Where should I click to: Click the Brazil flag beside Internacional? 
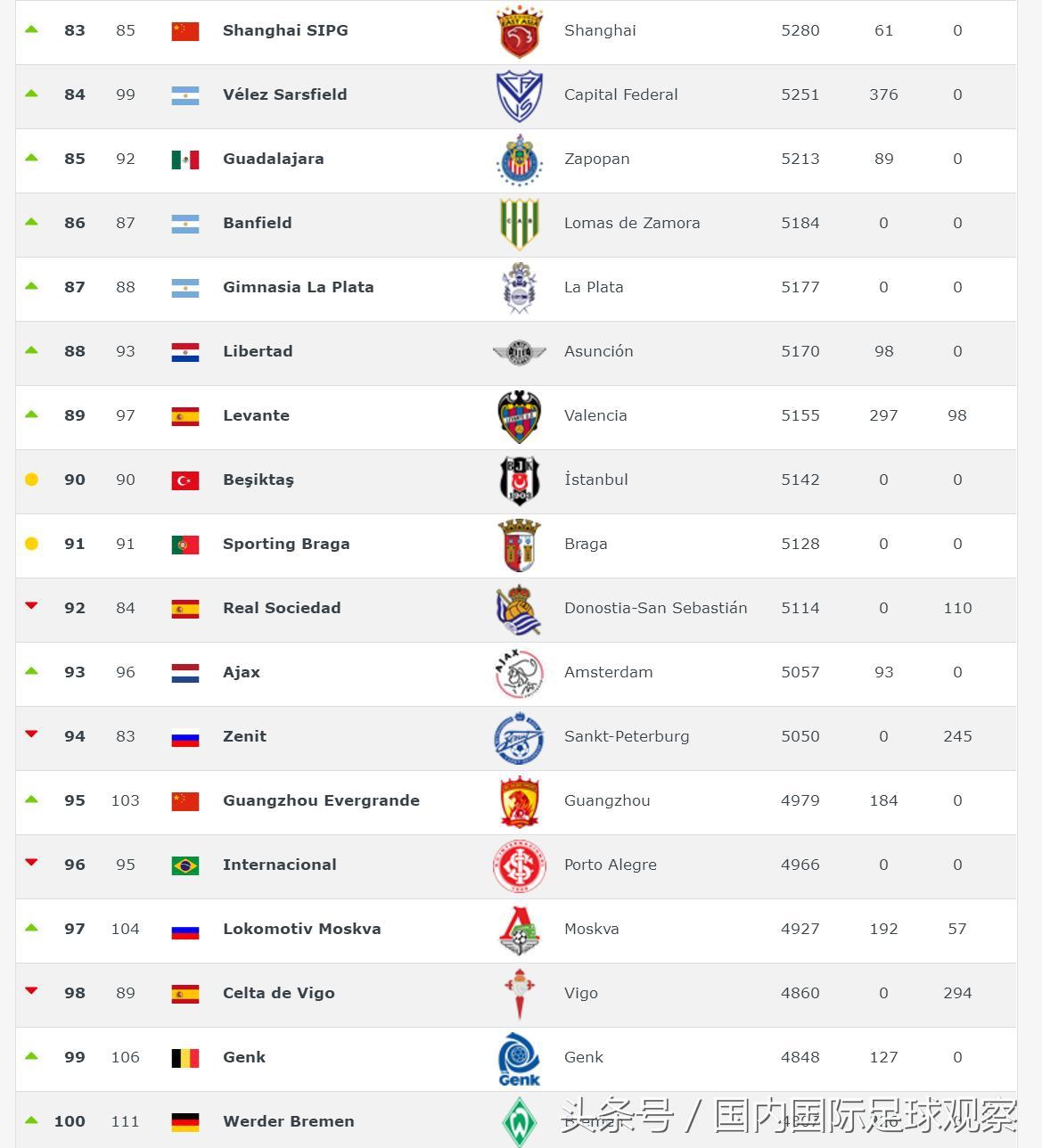[x=185, y=865]
